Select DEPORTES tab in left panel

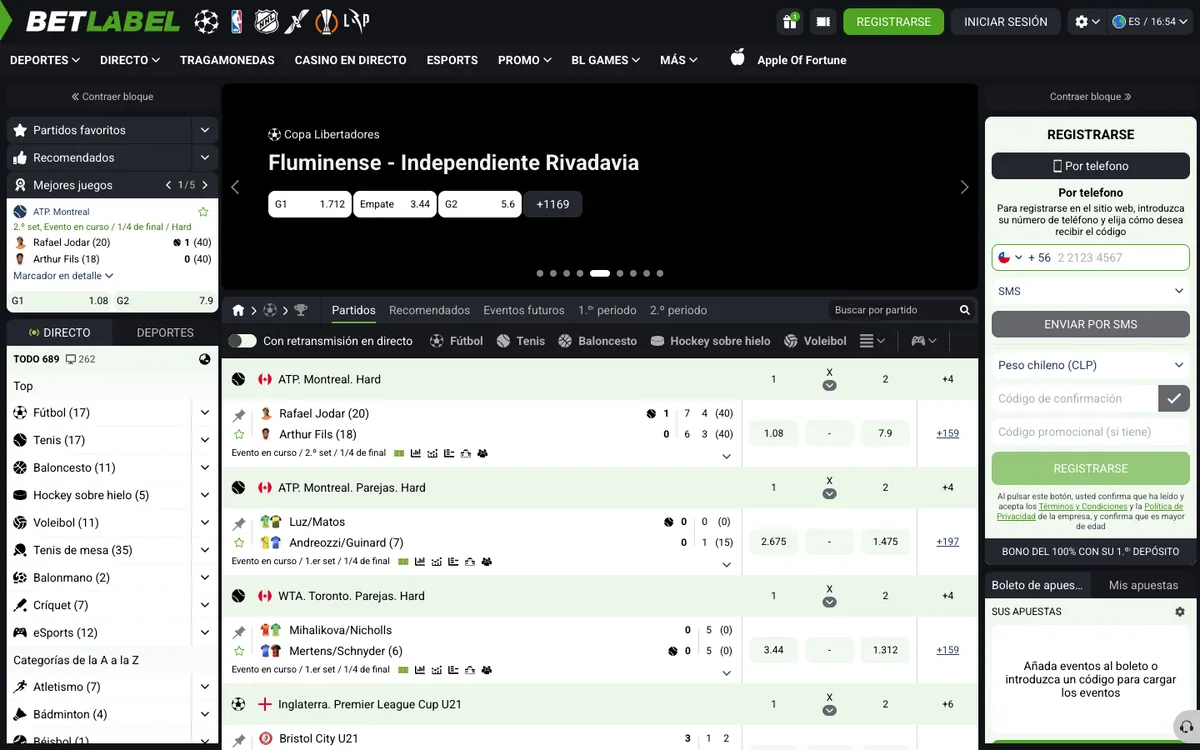coord(165,332)
